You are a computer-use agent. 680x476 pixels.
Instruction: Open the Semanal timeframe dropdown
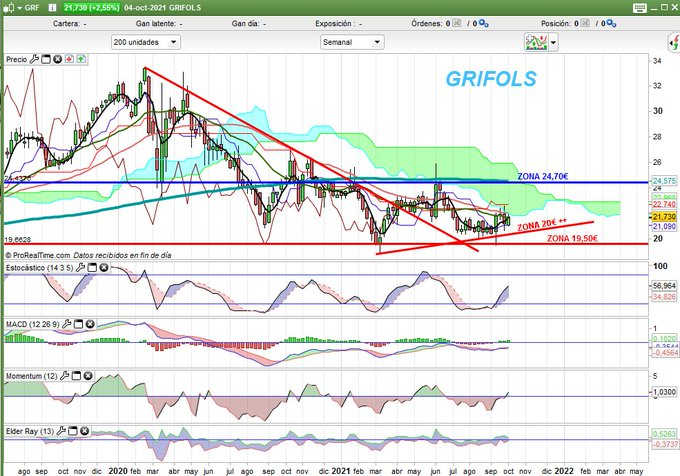click(x=352, y=42)
